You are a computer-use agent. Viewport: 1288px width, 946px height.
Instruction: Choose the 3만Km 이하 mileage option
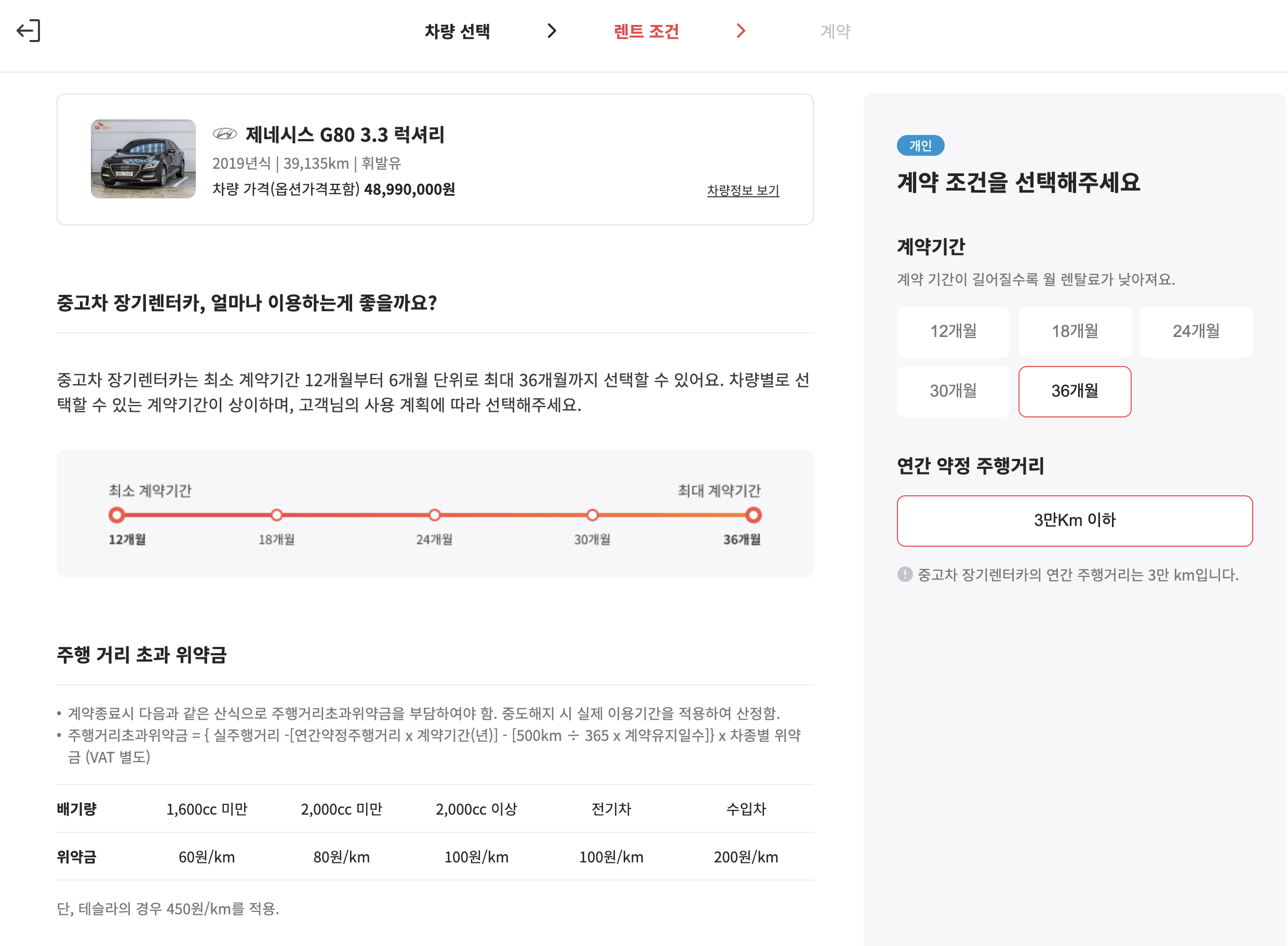[1075, 521]
